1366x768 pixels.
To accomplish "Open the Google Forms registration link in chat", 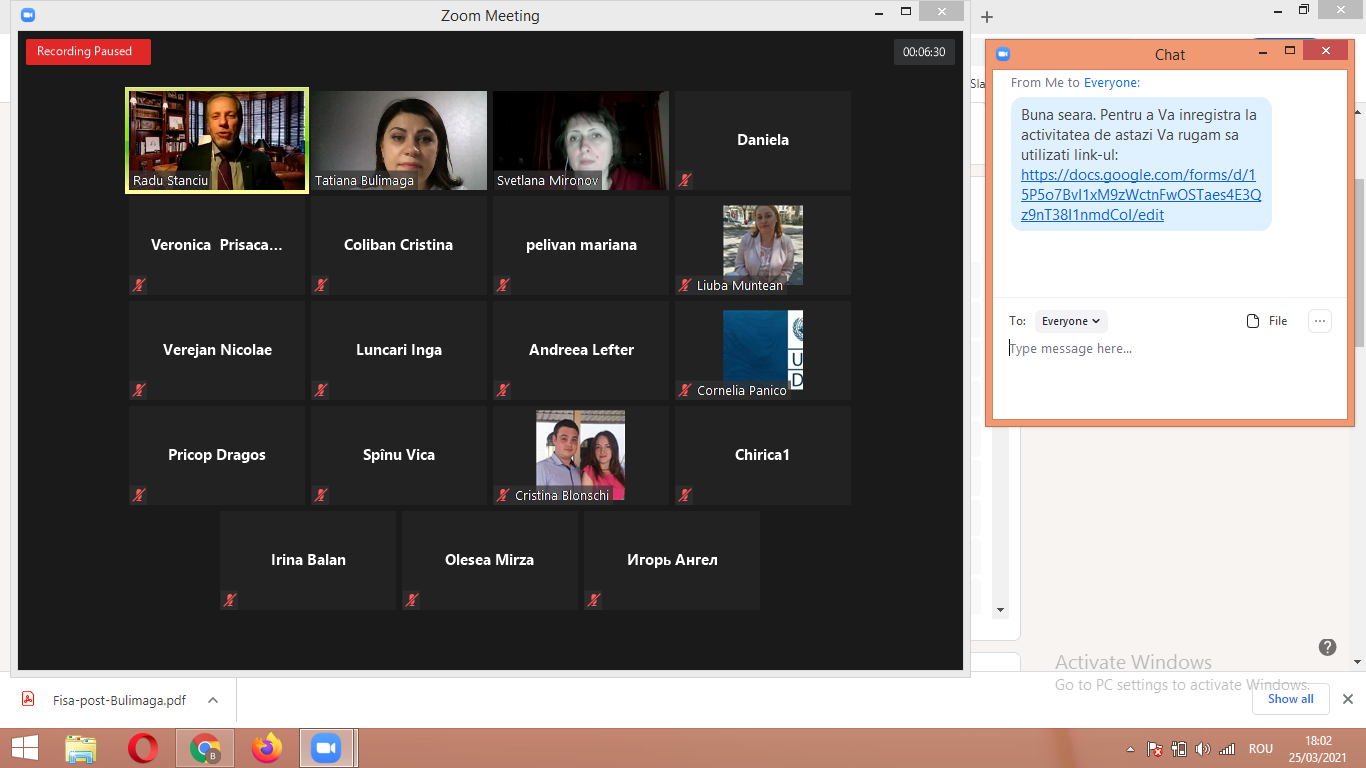I will (1141, 194).
